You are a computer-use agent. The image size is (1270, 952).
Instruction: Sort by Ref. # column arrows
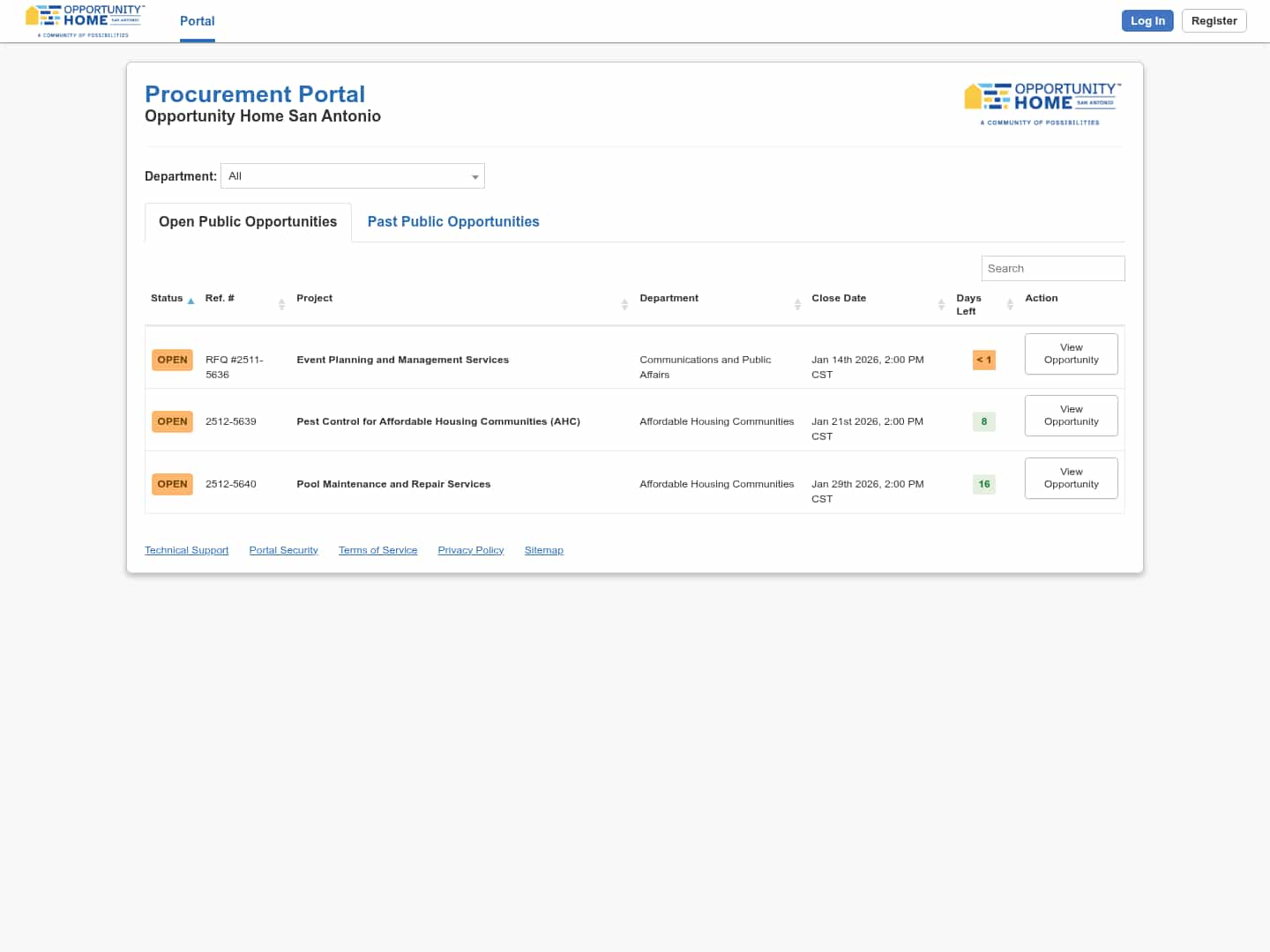(x=281, y=304)
